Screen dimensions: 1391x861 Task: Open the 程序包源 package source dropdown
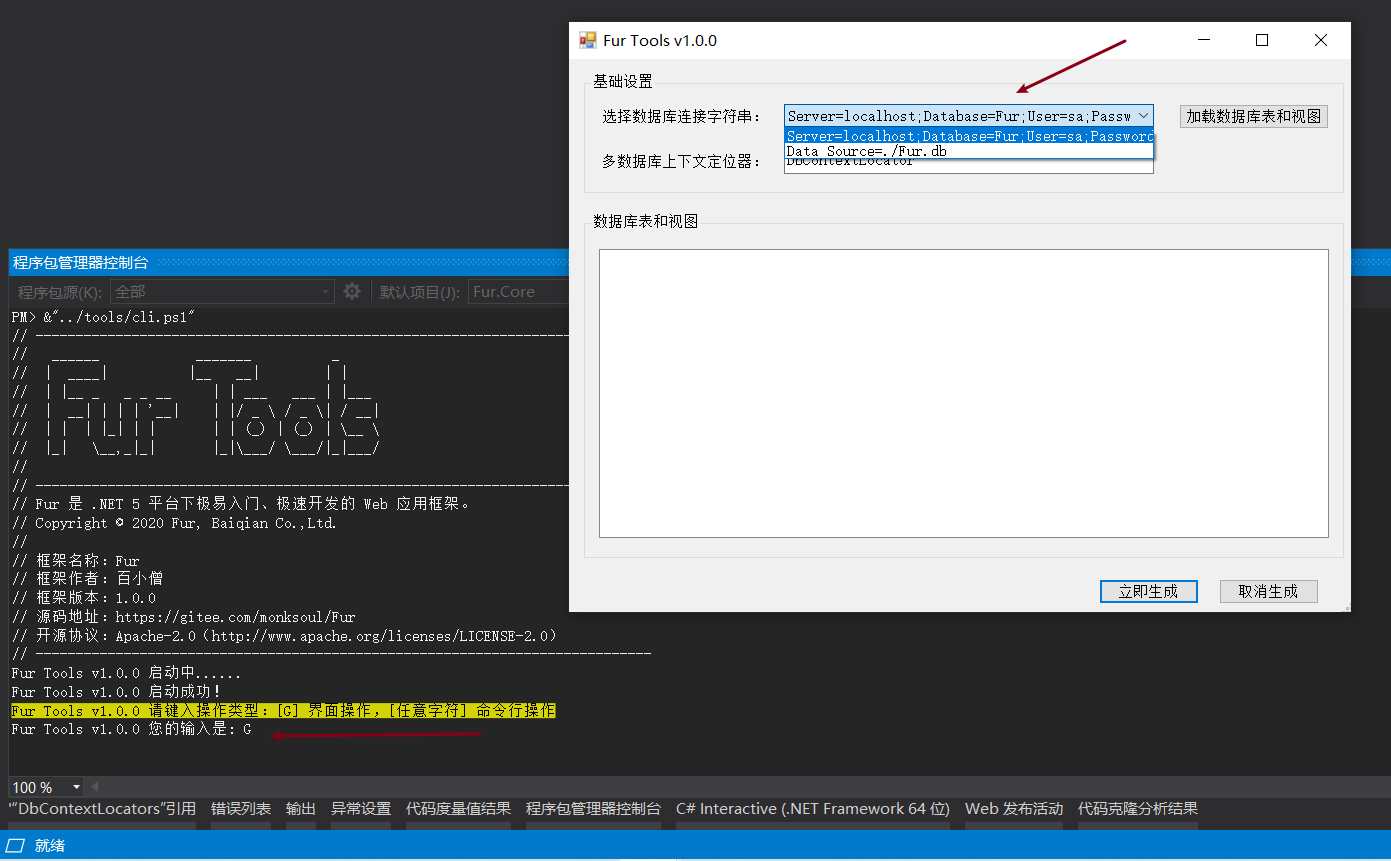click(x=222, y=292)
